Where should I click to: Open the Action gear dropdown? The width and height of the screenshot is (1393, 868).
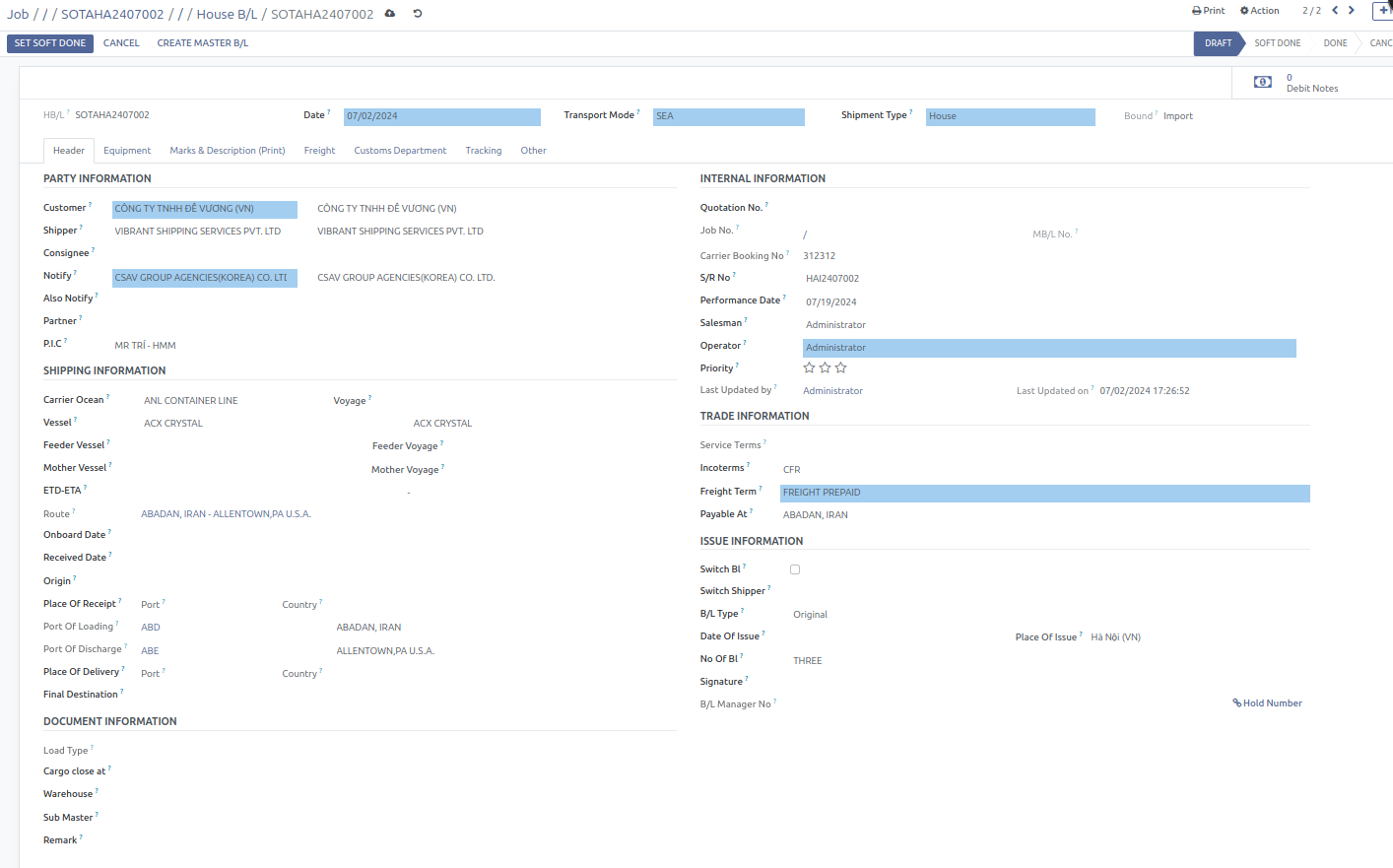pyautogui.click(x=1259, y=11)
